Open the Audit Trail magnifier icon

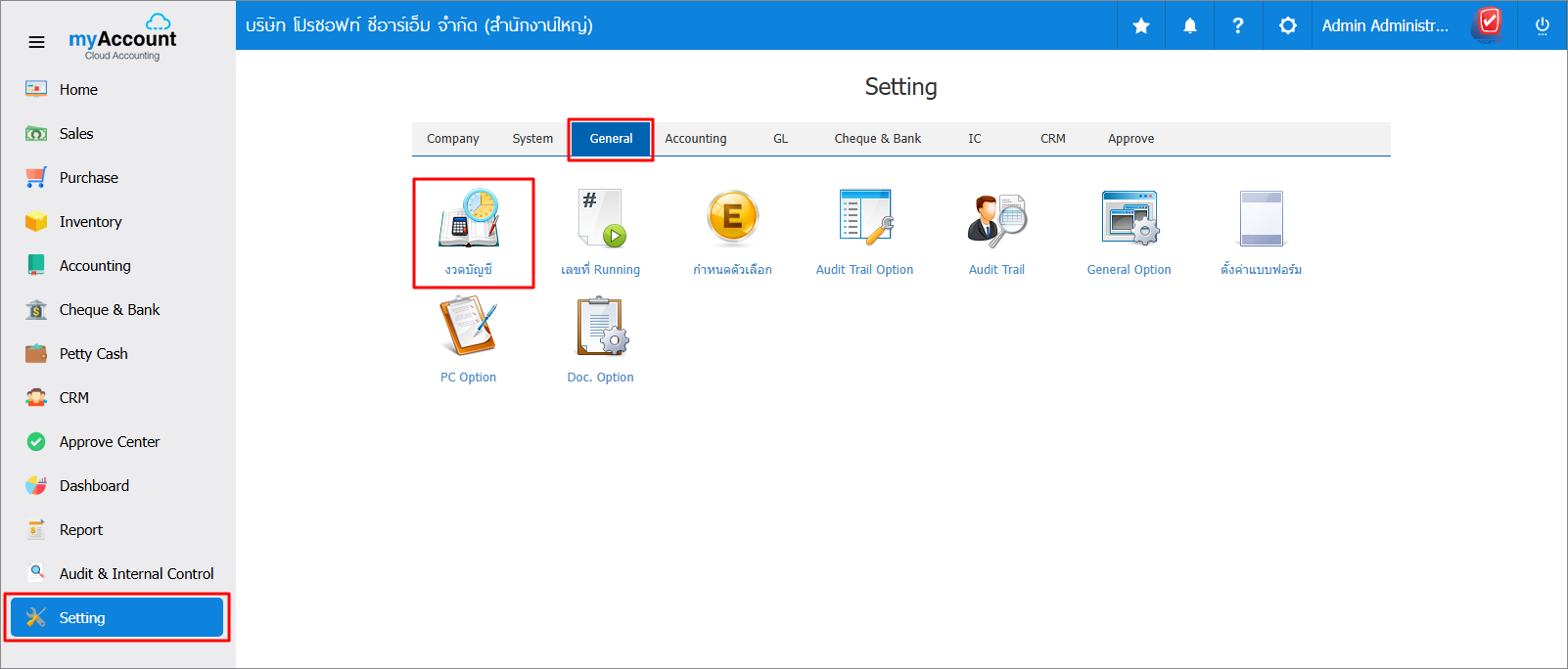point(996,219)
